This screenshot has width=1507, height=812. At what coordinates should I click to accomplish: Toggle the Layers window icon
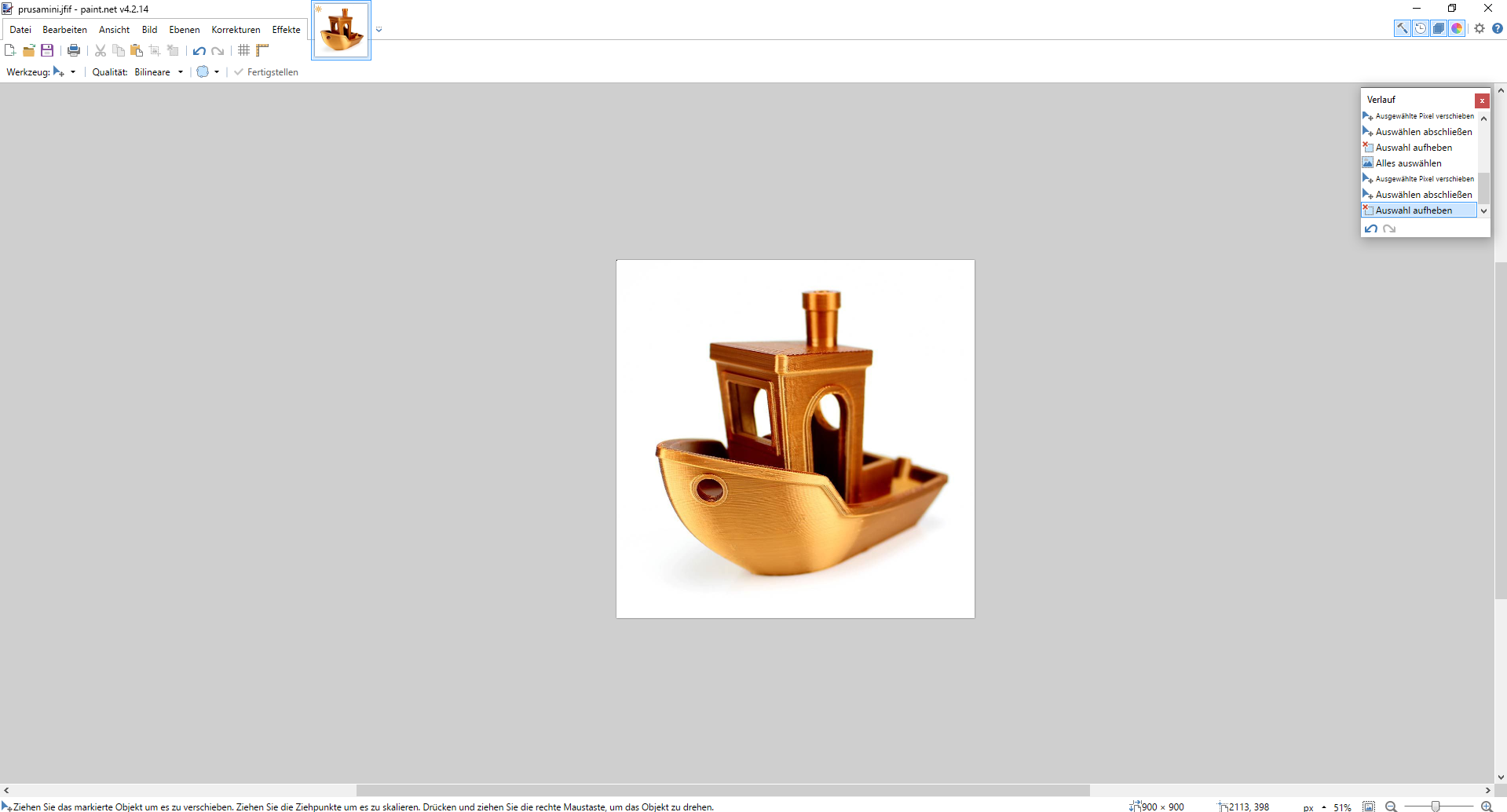click(x=1439, y=28)
